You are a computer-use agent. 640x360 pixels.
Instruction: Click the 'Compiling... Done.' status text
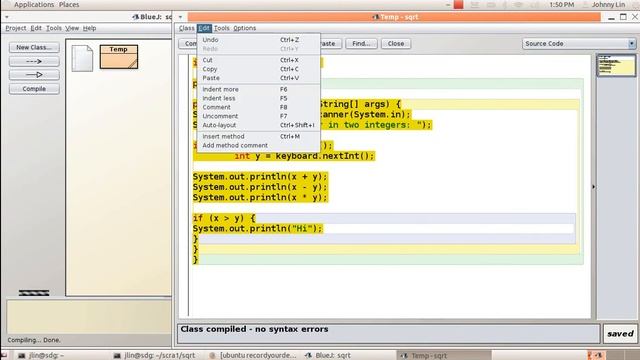tap(34, 340)
